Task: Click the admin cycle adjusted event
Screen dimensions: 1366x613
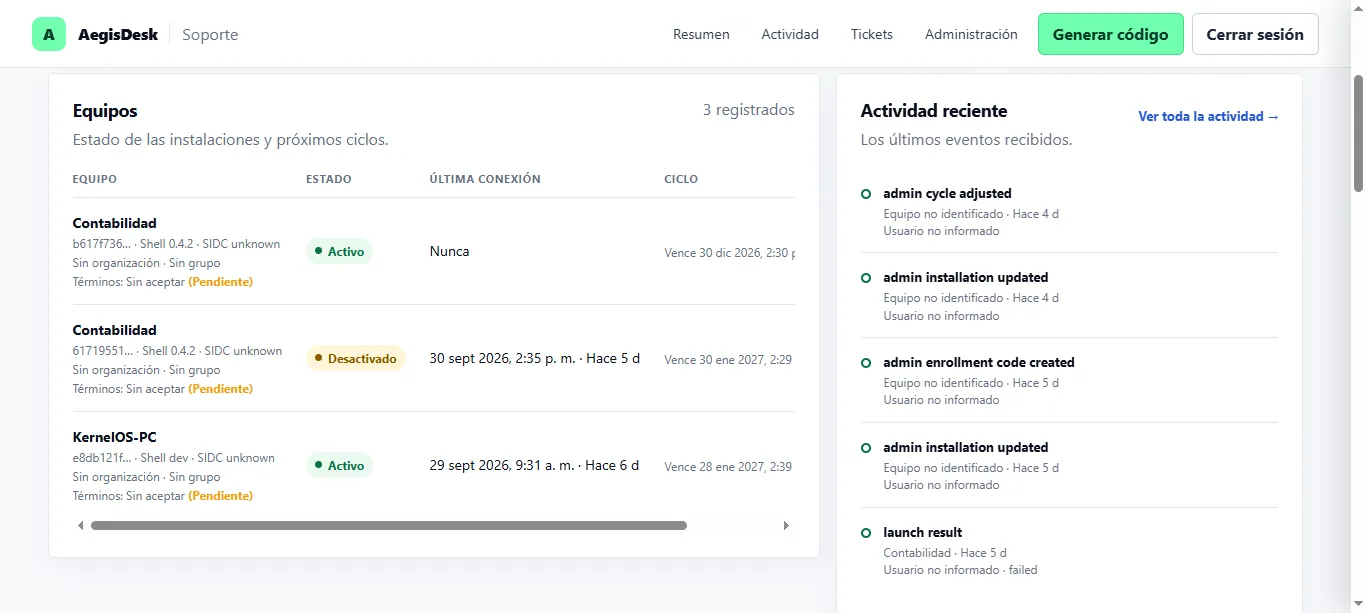Action: [x=947, y=193]
